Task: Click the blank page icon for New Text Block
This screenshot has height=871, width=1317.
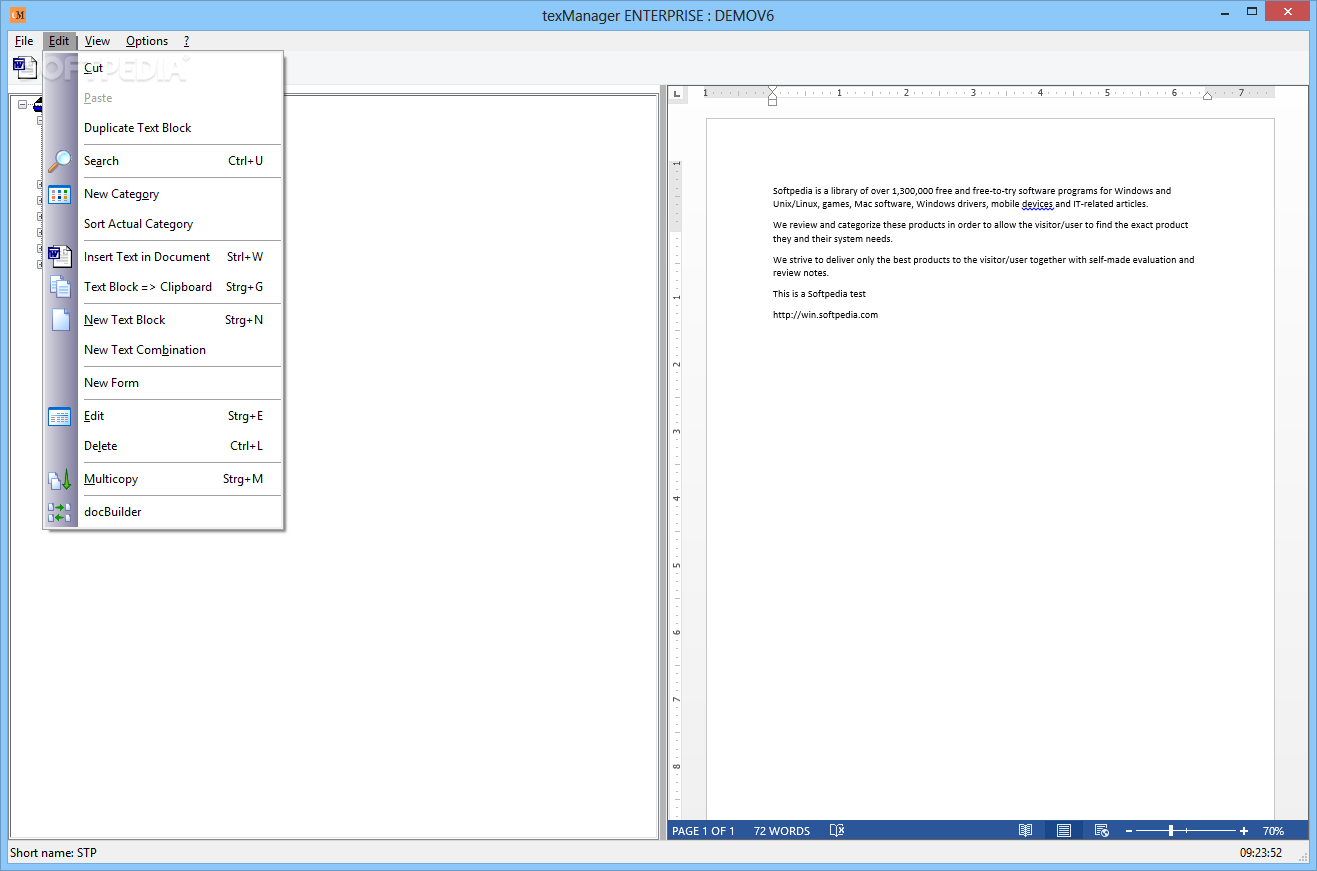Action: 60,320
